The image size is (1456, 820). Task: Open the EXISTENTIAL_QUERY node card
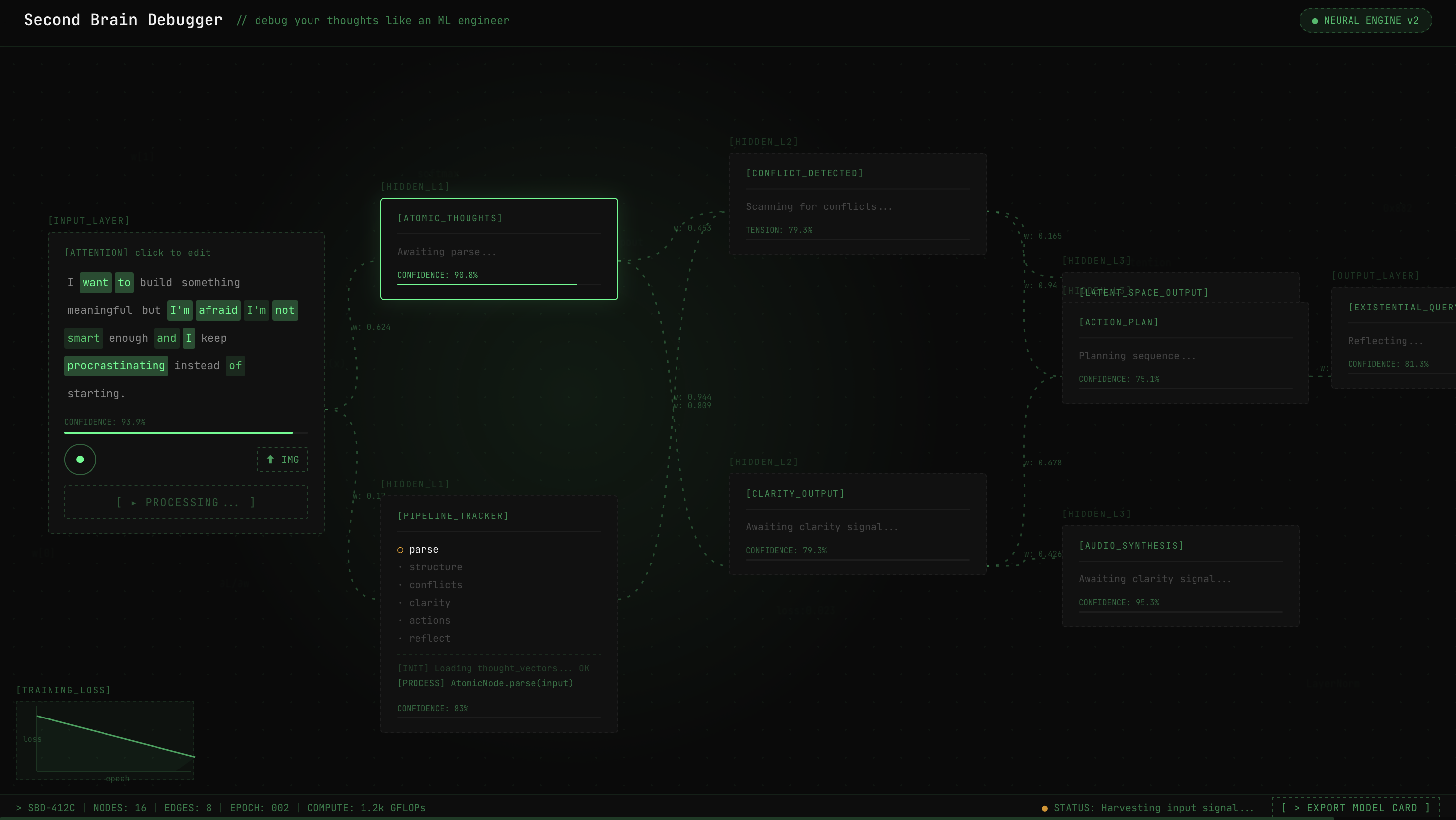click(1394, 338)
